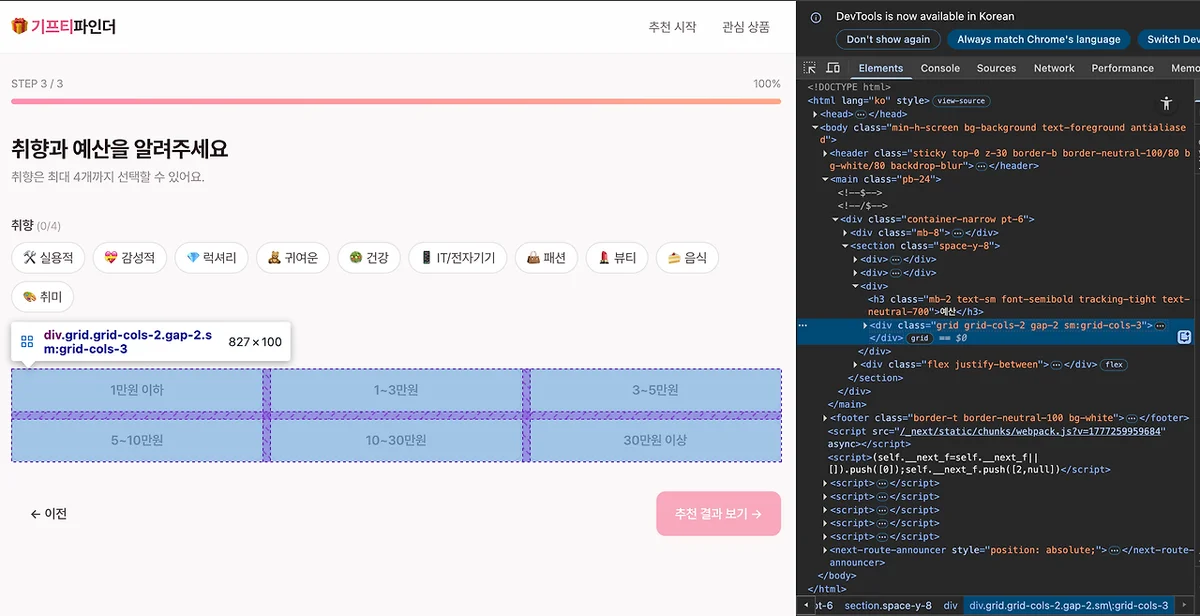This screenshot has width=1200, height=616.
Task: Select div.grid.grid-cols-2 in the breadcrumb
Action: click(1069, 606)
